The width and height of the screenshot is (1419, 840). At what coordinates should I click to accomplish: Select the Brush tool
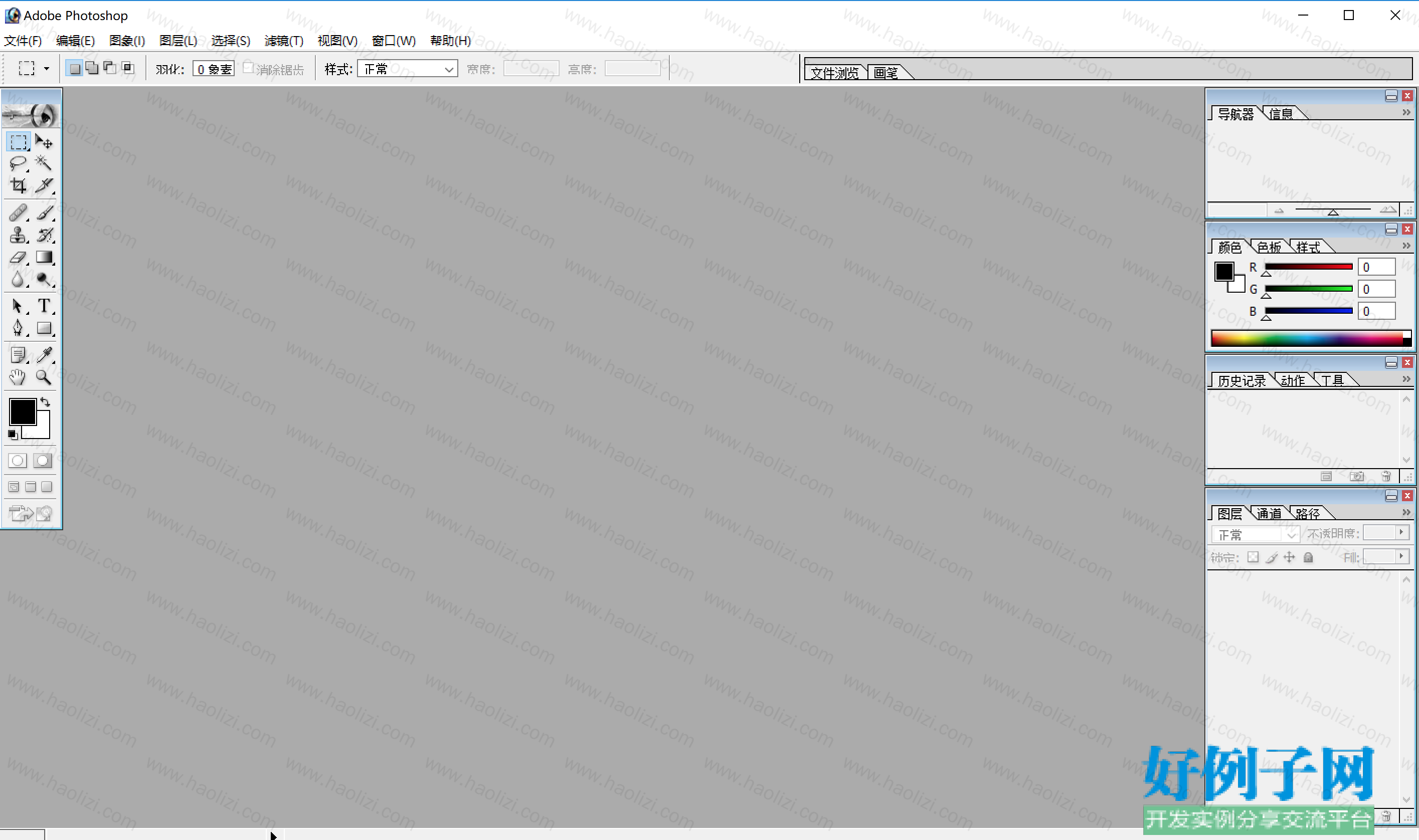pyautogui.click(x=44, y=213)
